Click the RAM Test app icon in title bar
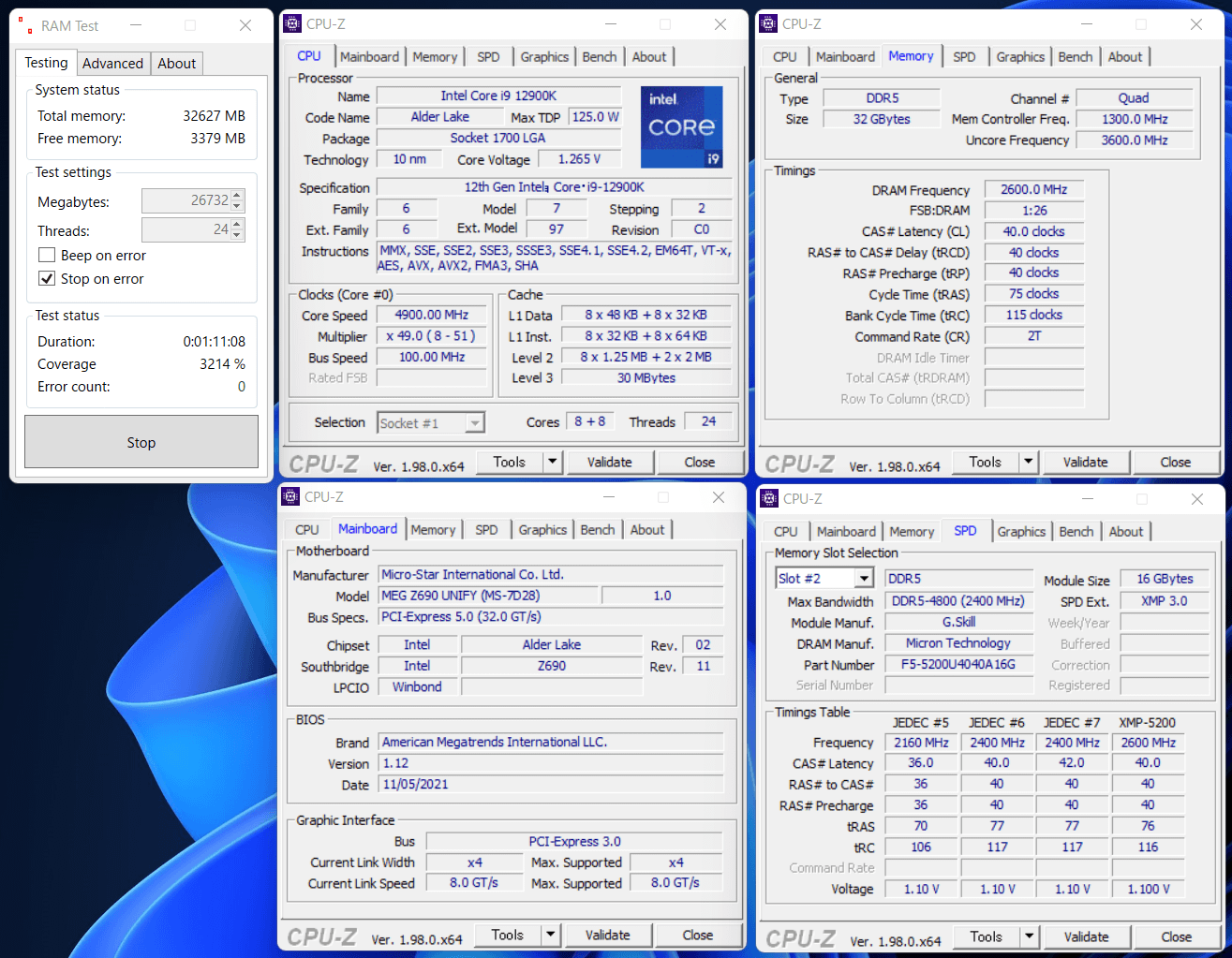1232x958 pixels. pyautogui.click(x=24, y=25)
